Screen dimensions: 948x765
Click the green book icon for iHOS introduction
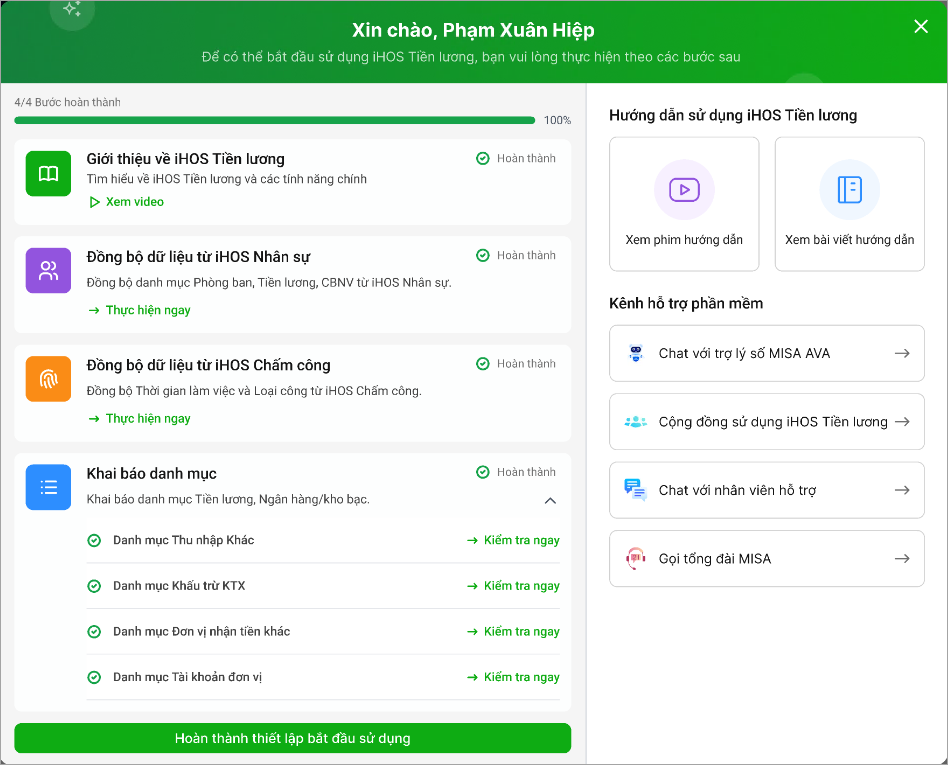(48, 174)
